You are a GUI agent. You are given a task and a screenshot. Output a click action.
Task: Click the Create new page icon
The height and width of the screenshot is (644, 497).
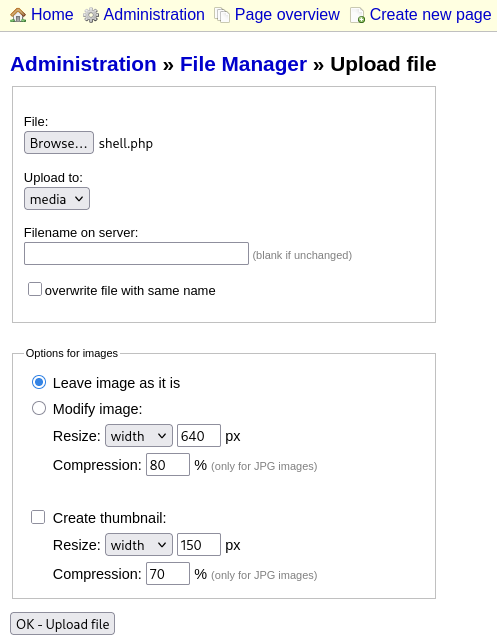pos(357,15)
